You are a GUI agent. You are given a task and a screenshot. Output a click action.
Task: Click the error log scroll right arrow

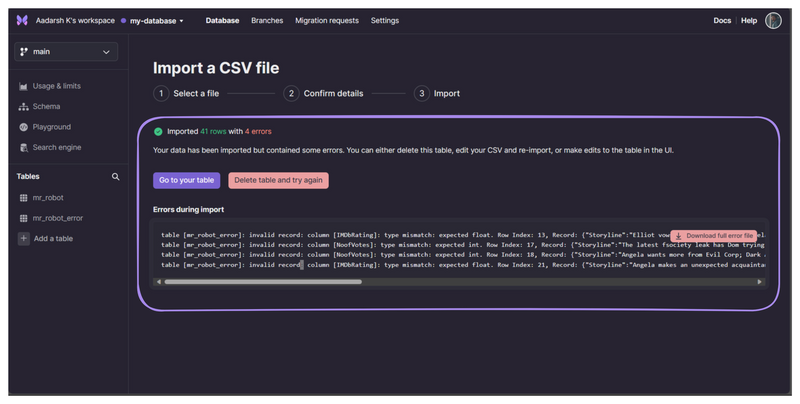[760, 282]
